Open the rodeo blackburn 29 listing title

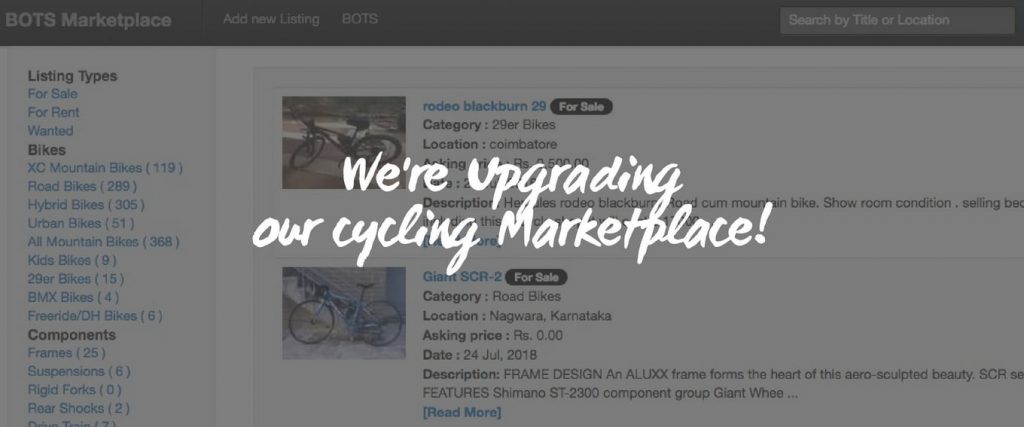click(x=485, y=106)
